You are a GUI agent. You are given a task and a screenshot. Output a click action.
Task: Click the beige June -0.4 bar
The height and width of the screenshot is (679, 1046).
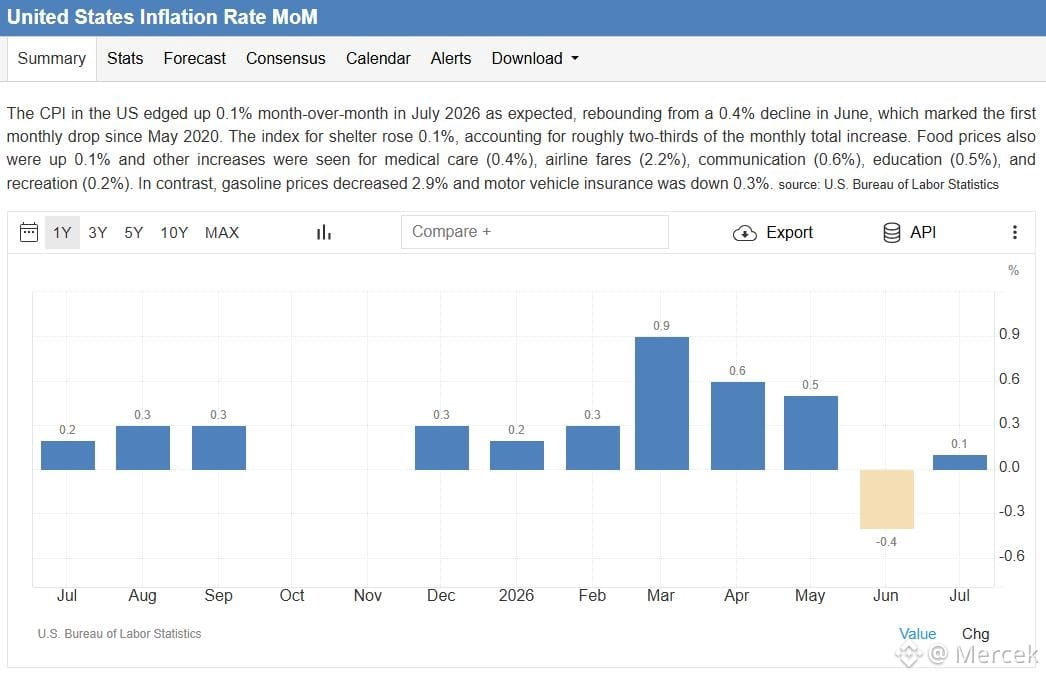[887, 499]
